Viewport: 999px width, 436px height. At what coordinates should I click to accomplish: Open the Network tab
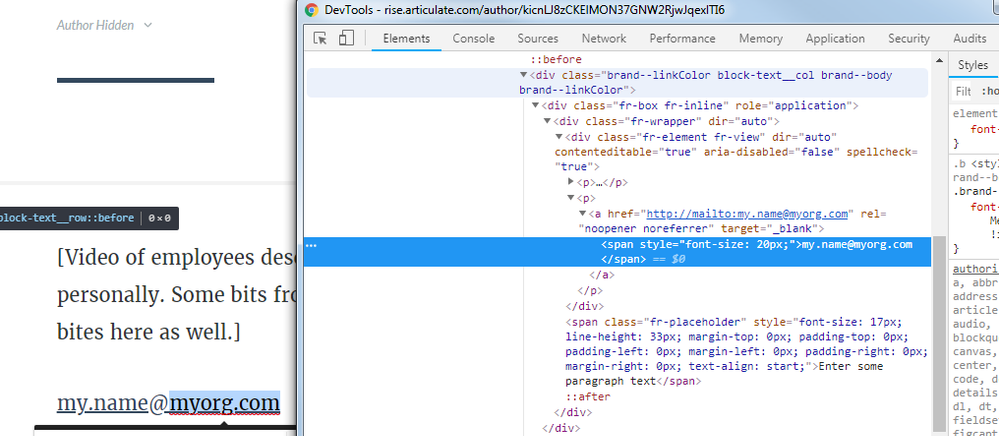pos(604,38)
